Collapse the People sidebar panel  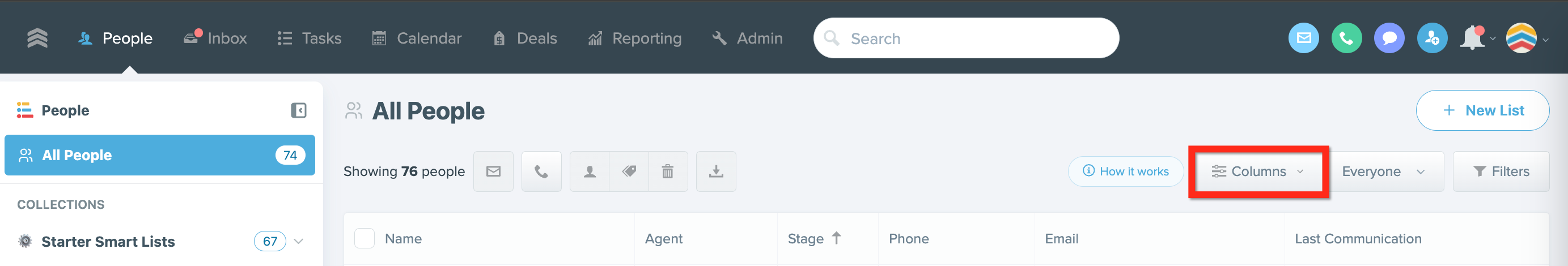[298, 110]
